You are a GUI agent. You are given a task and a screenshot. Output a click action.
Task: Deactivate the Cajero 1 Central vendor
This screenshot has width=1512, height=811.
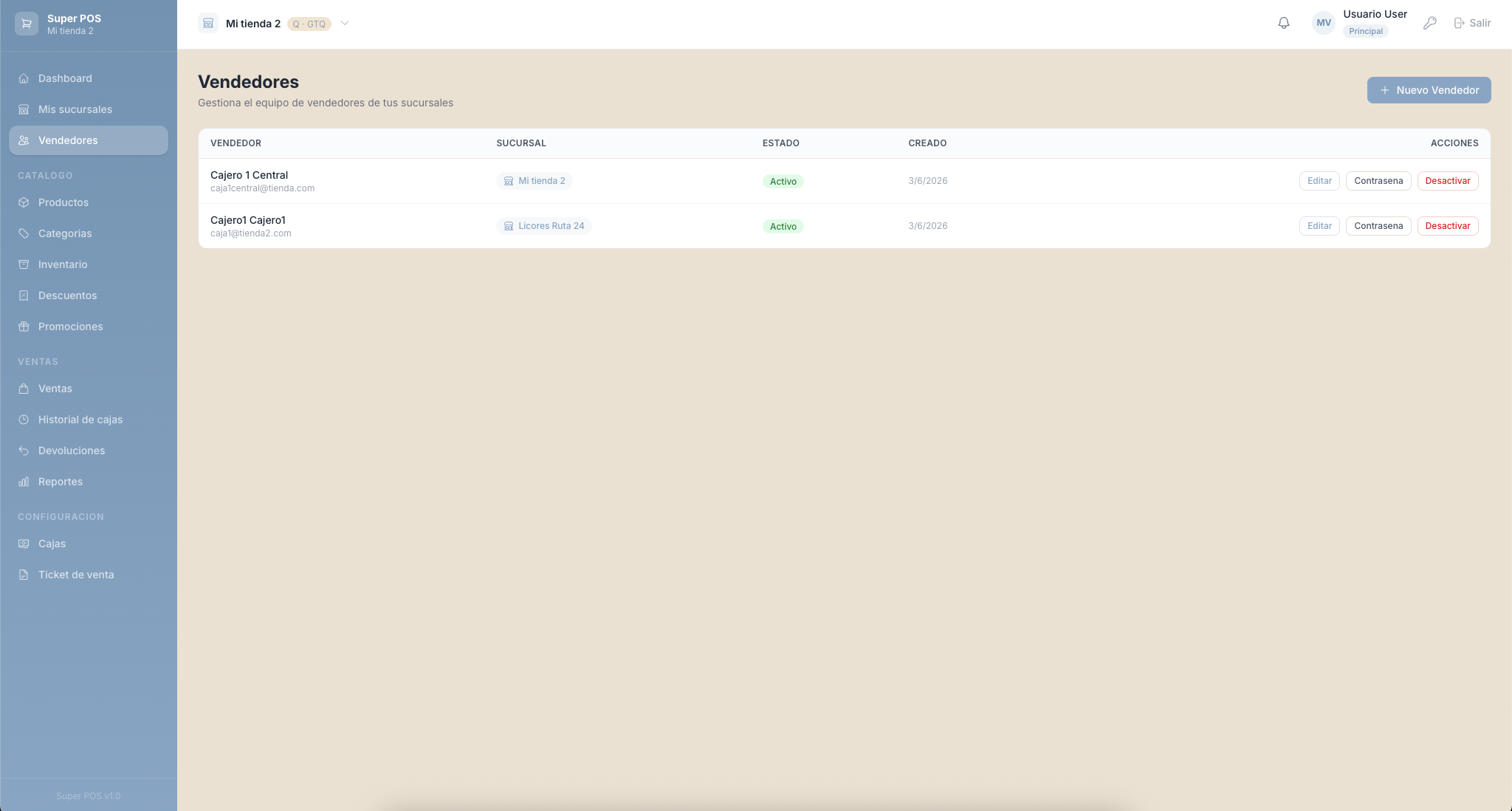coord(1447,181)
